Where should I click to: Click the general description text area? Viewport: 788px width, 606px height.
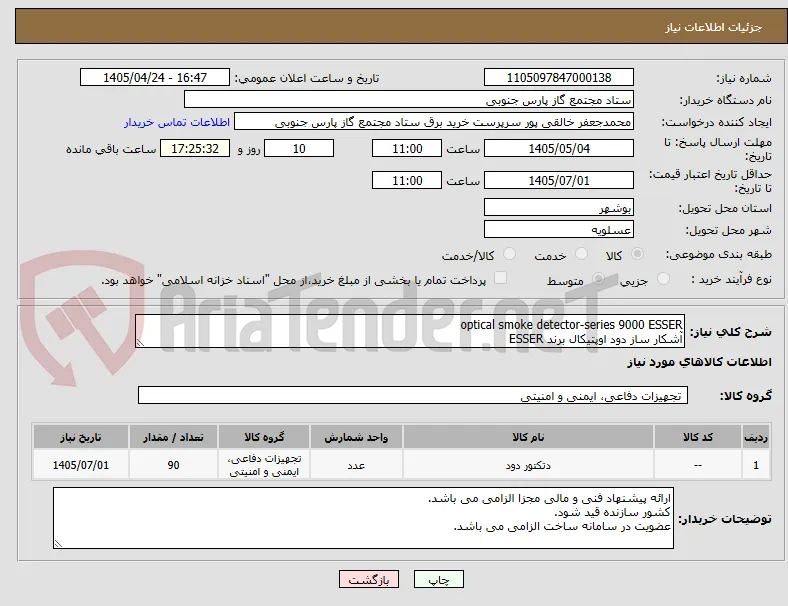[410, 331]
